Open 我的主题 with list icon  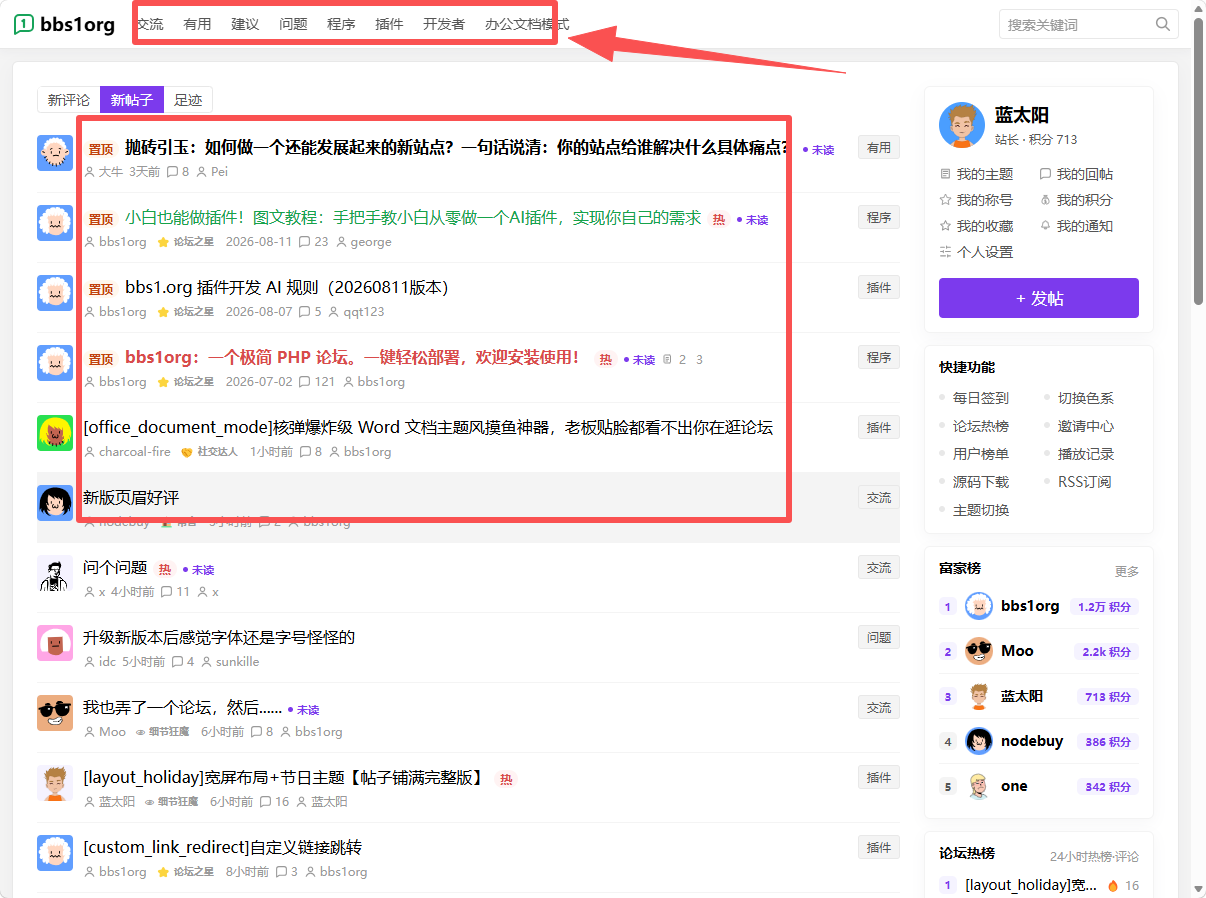[977, 174]
